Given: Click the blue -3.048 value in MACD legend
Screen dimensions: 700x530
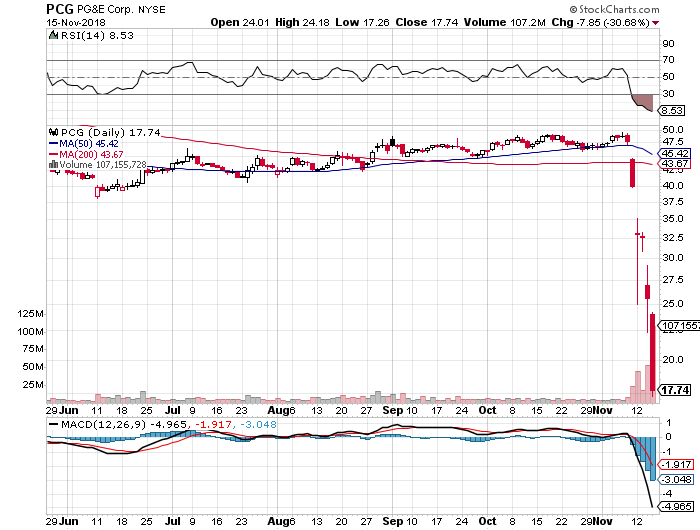Looking at the screenshot, I should (258, 425).
